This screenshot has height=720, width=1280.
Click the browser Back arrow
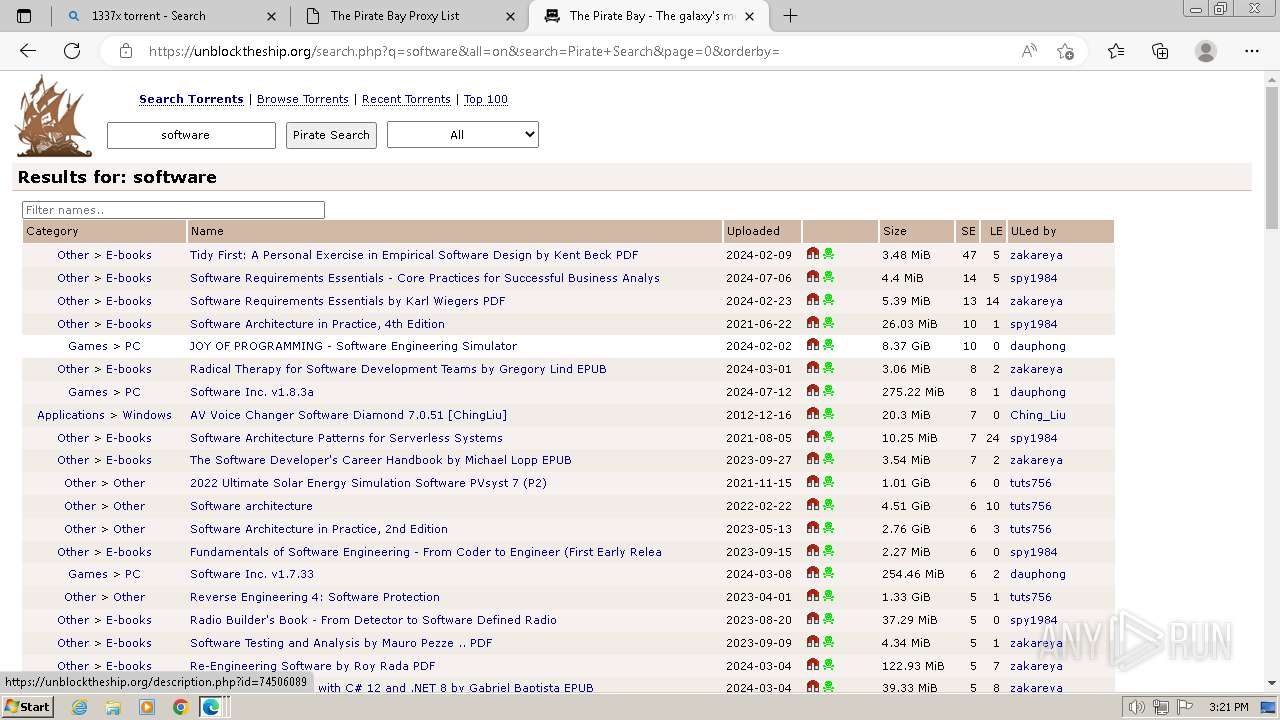(28, 51)
